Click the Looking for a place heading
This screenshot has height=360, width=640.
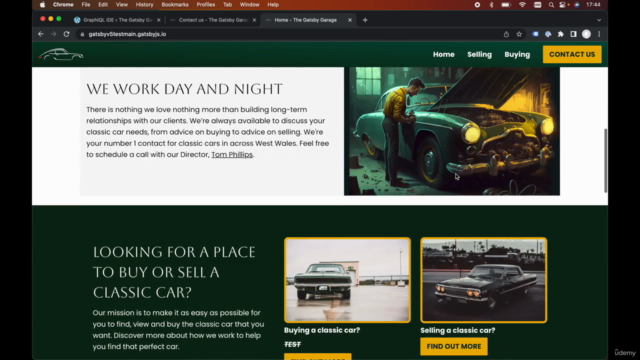174,272
